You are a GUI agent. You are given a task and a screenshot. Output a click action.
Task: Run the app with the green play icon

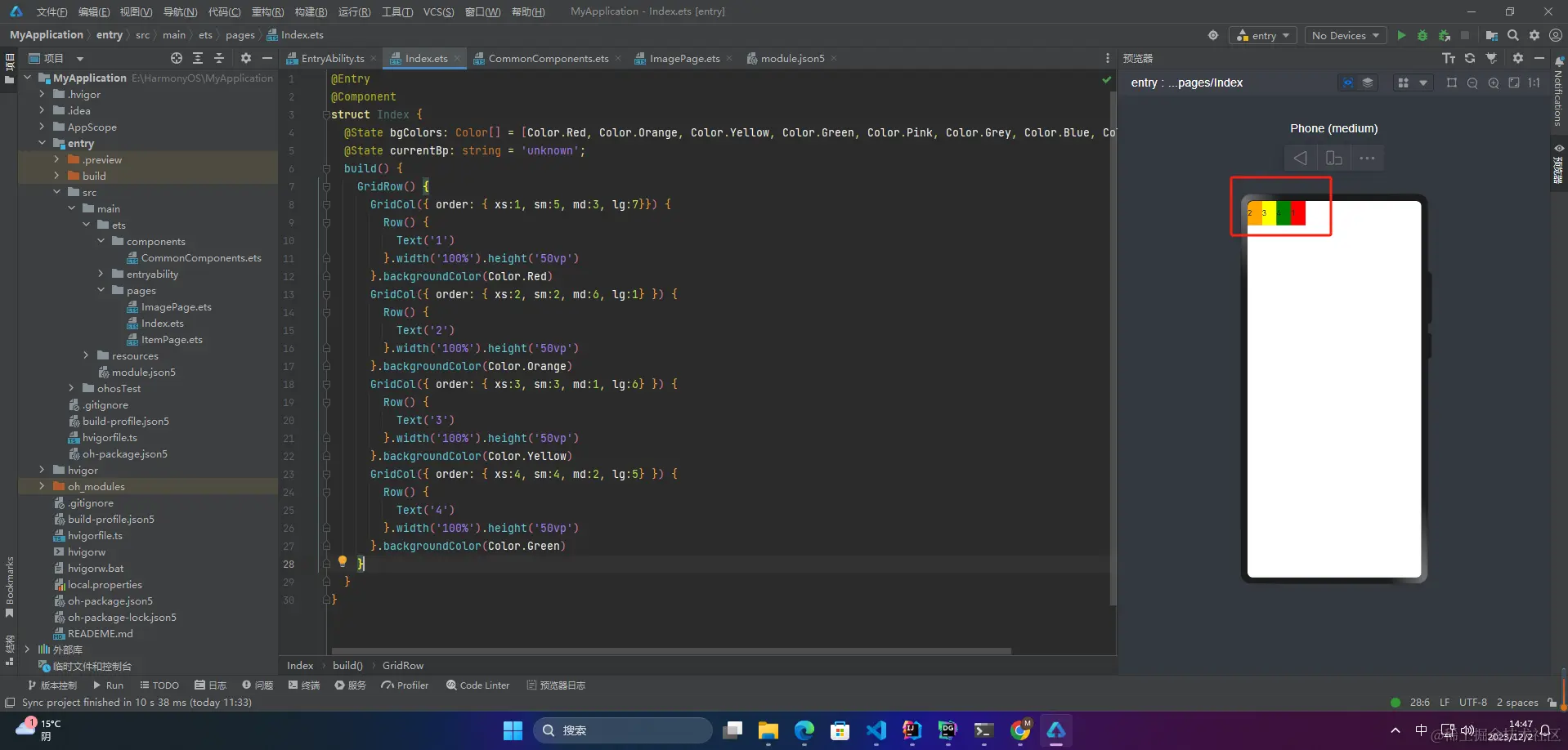click(1401, 35)
